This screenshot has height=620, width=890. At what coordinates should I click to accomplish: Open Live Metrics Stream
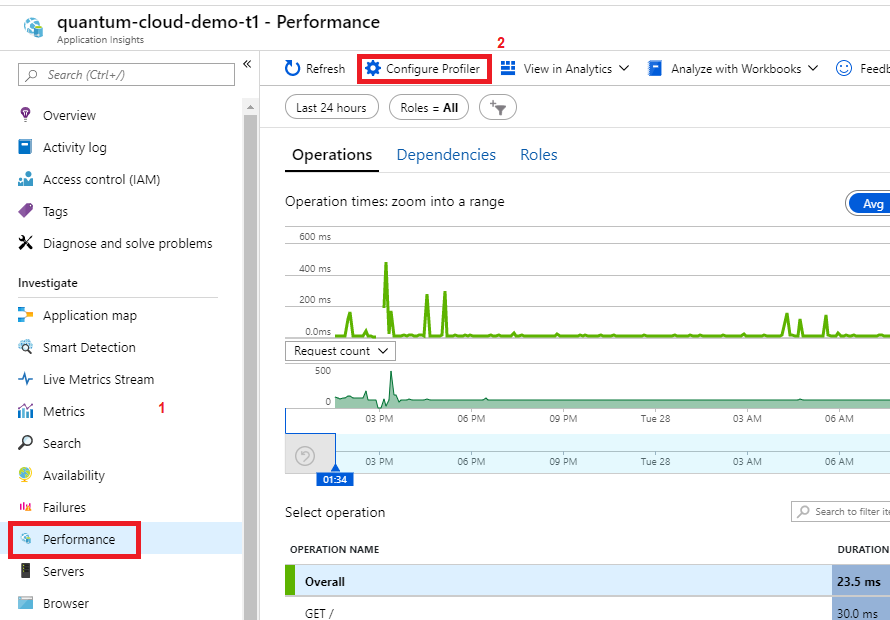(98, 379)
